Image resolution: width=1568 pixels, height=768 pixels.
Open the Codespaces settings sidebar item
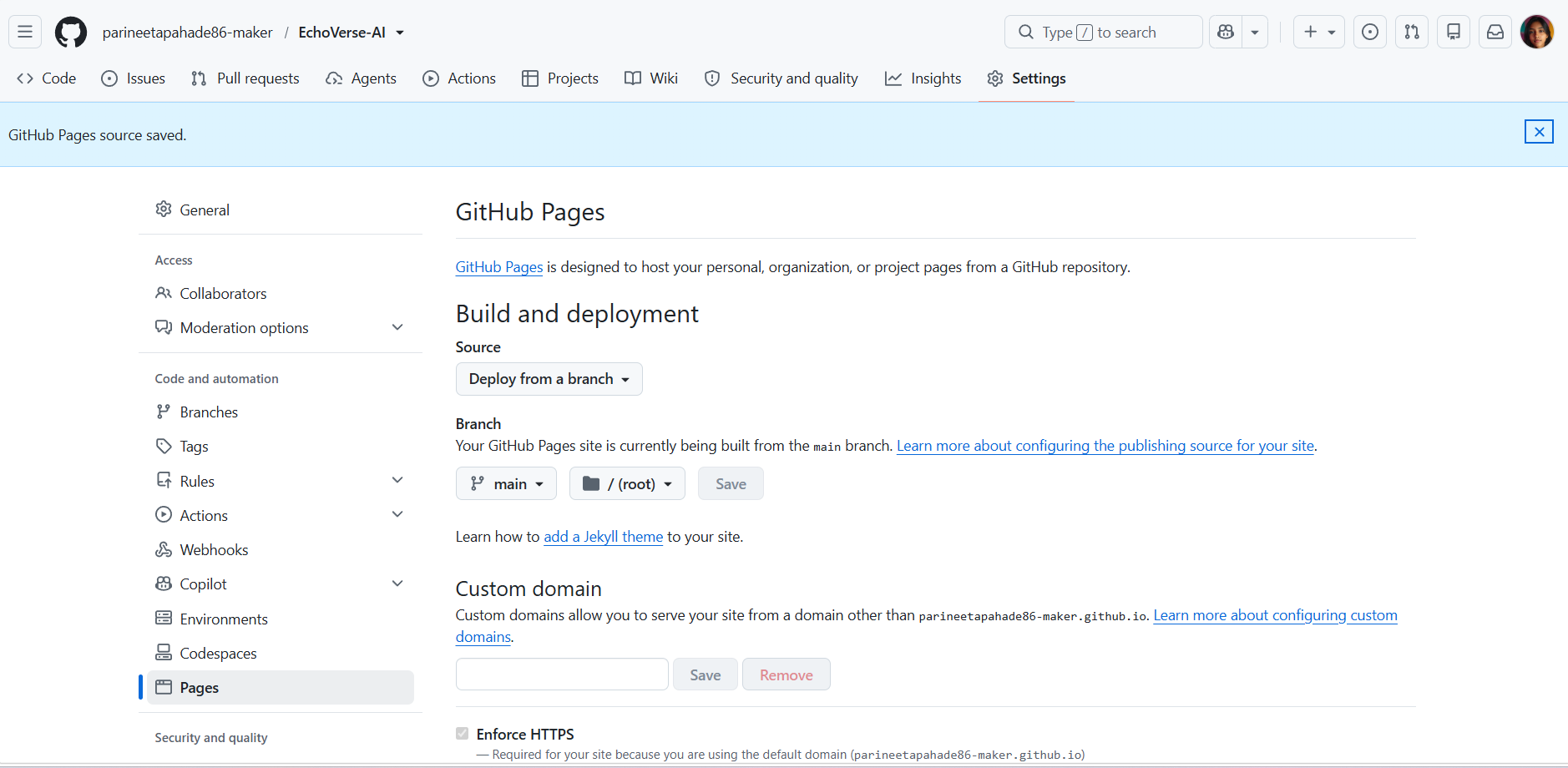point(281,653)
